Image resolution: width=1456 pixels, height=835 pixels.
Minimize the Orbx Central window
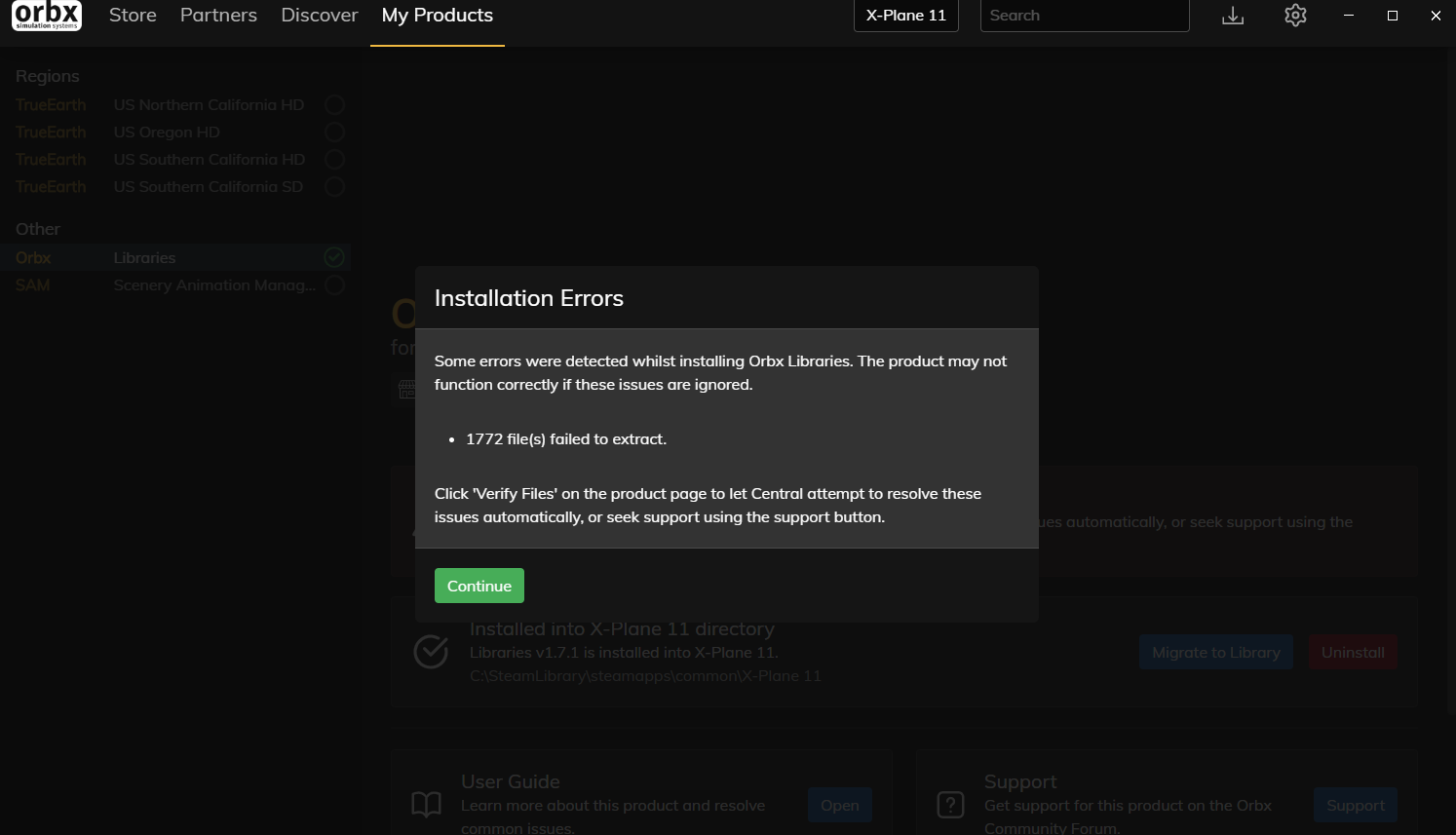[1349, 16]
